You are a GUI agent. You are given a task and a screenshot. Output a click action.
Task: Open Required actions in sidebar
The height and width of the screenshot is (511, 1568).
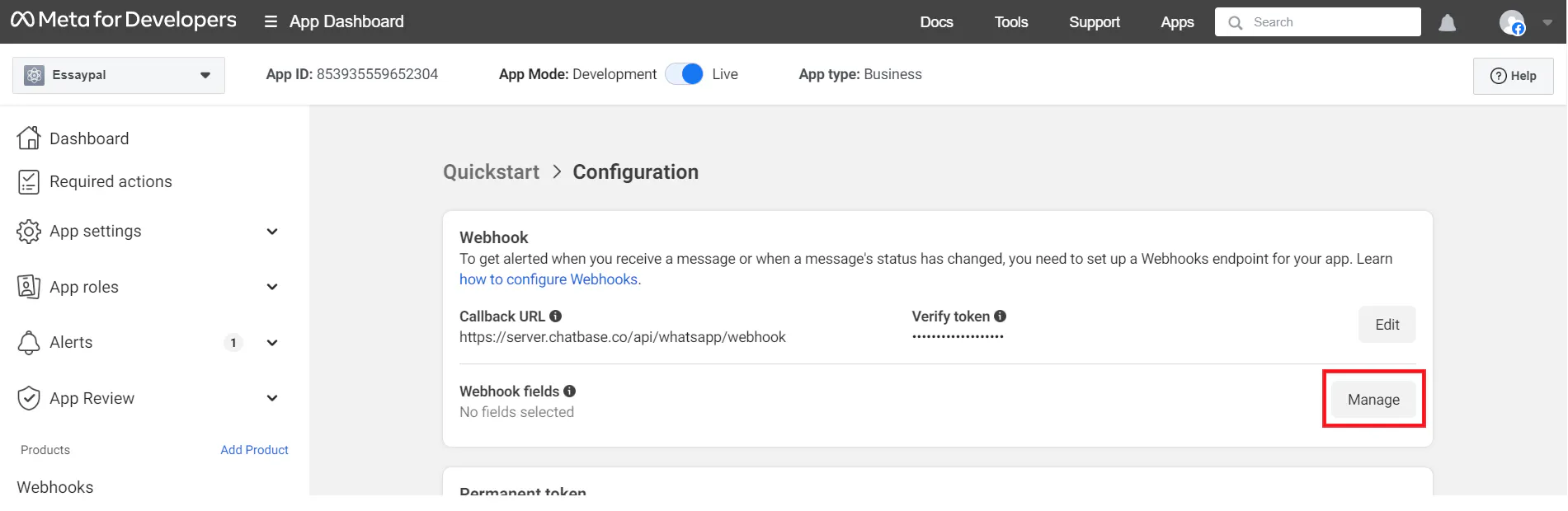111,181
